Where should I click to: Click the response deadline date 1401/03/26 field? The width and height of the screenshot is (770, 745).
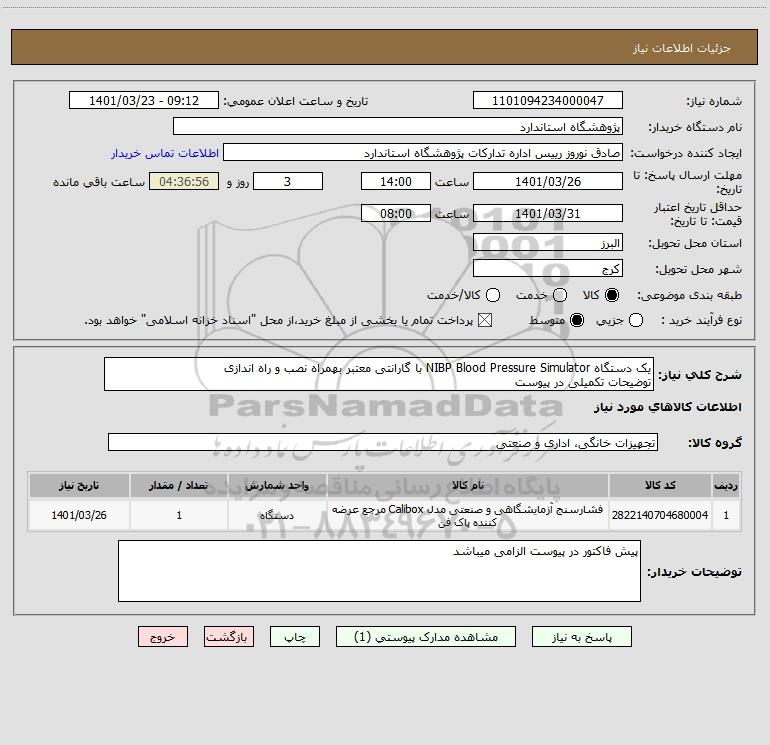548,181
